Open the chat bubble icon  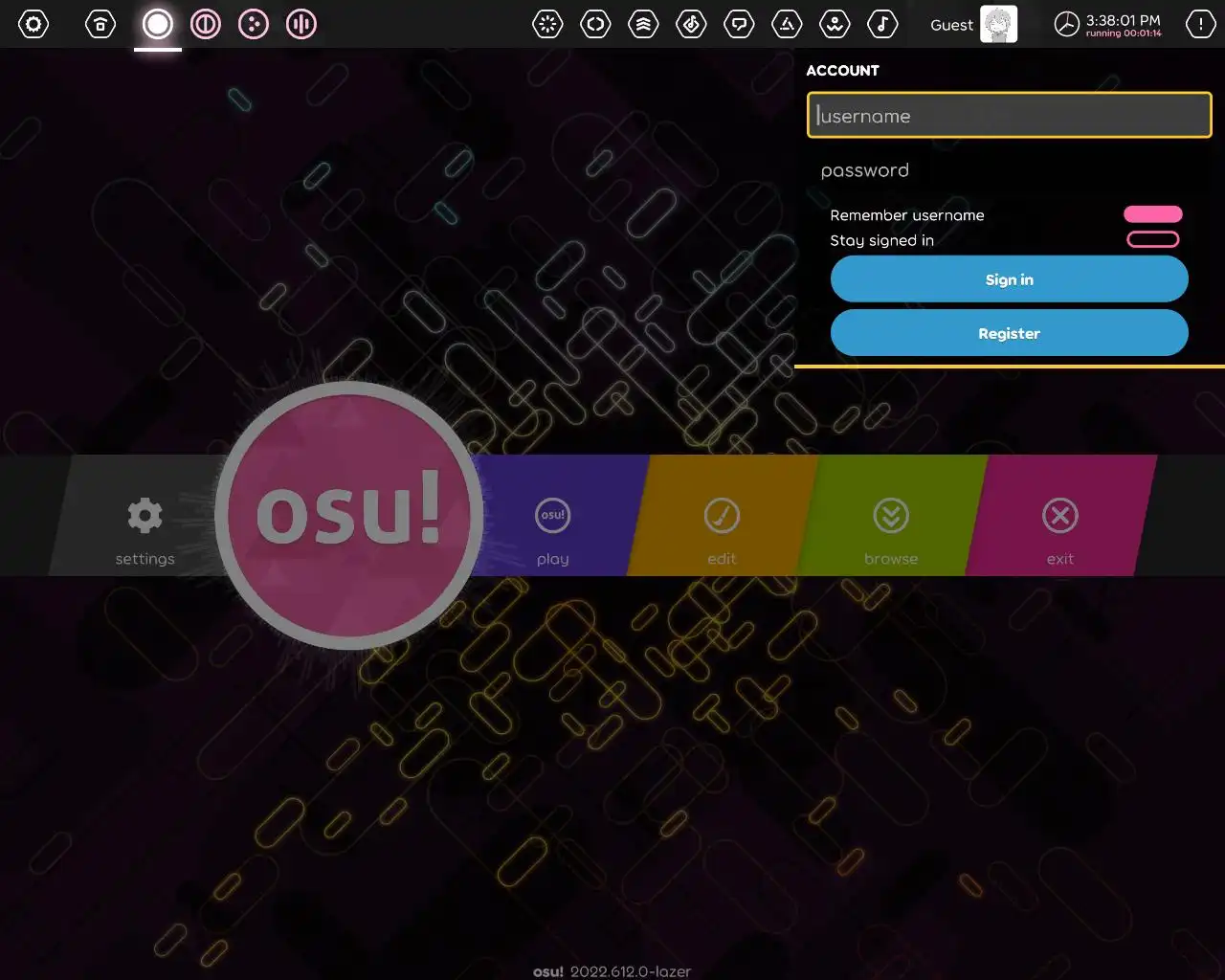tap(739, 24)
